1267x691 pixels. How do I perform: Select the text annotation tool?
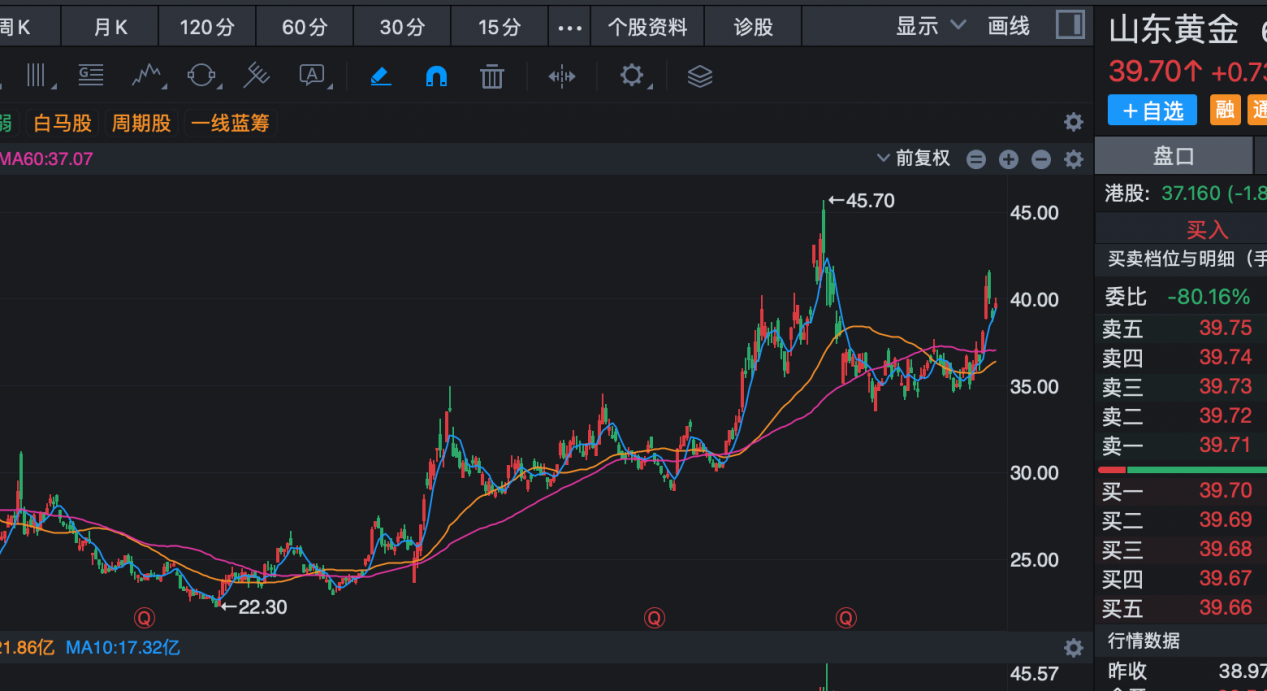314,76
